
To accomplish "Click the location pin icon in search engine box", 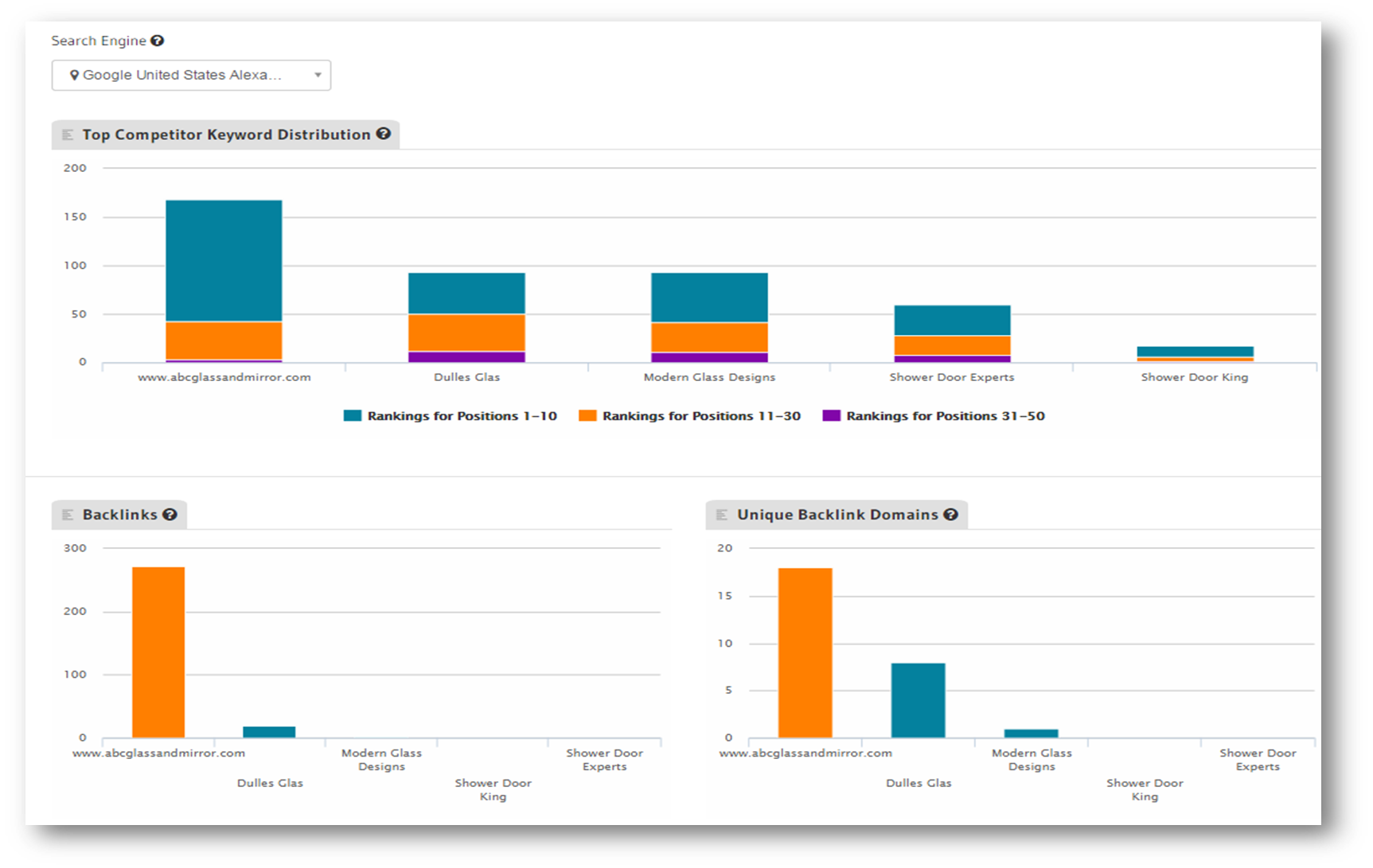I will pos(74,76).
